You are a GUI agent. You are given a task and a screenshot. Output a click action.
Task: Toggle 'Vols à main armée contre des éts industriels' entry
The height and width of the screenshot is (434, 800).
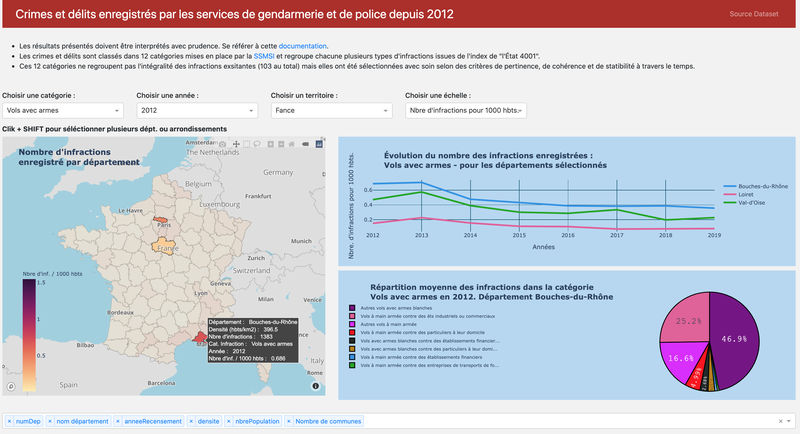[x=422, y=316]
